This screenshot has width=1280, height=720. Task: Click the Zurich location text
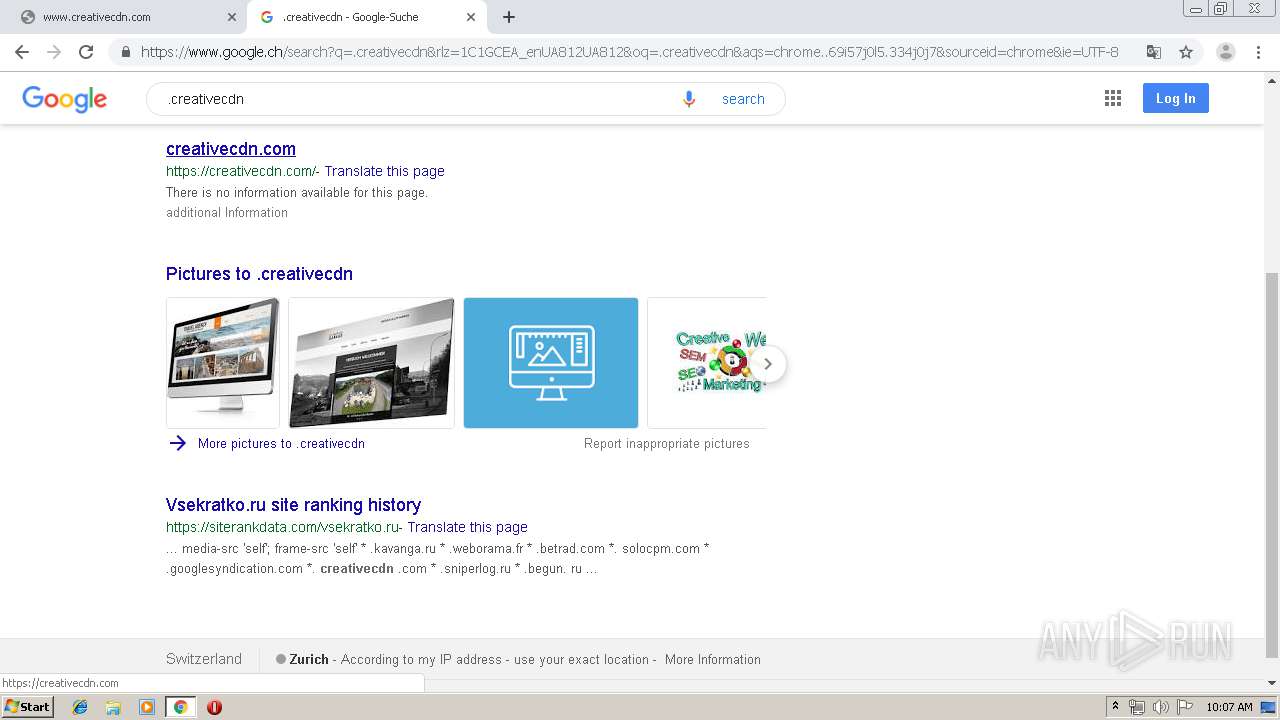309,659
